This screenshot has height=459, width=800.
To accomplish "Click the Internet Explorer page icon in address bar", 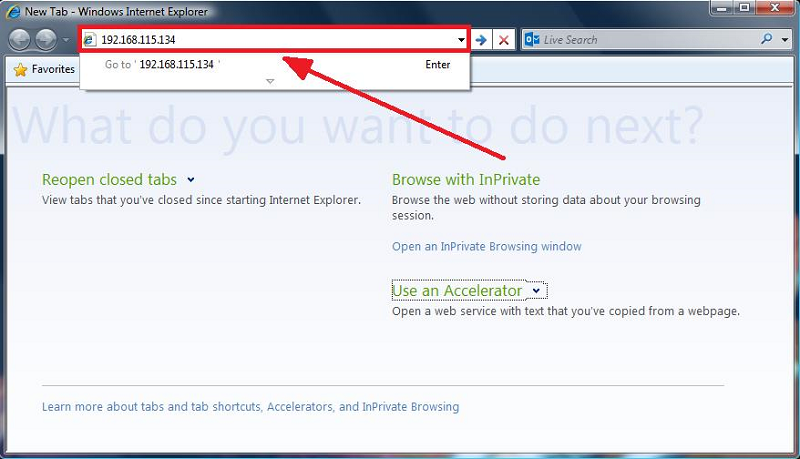I will pos(90,39).
